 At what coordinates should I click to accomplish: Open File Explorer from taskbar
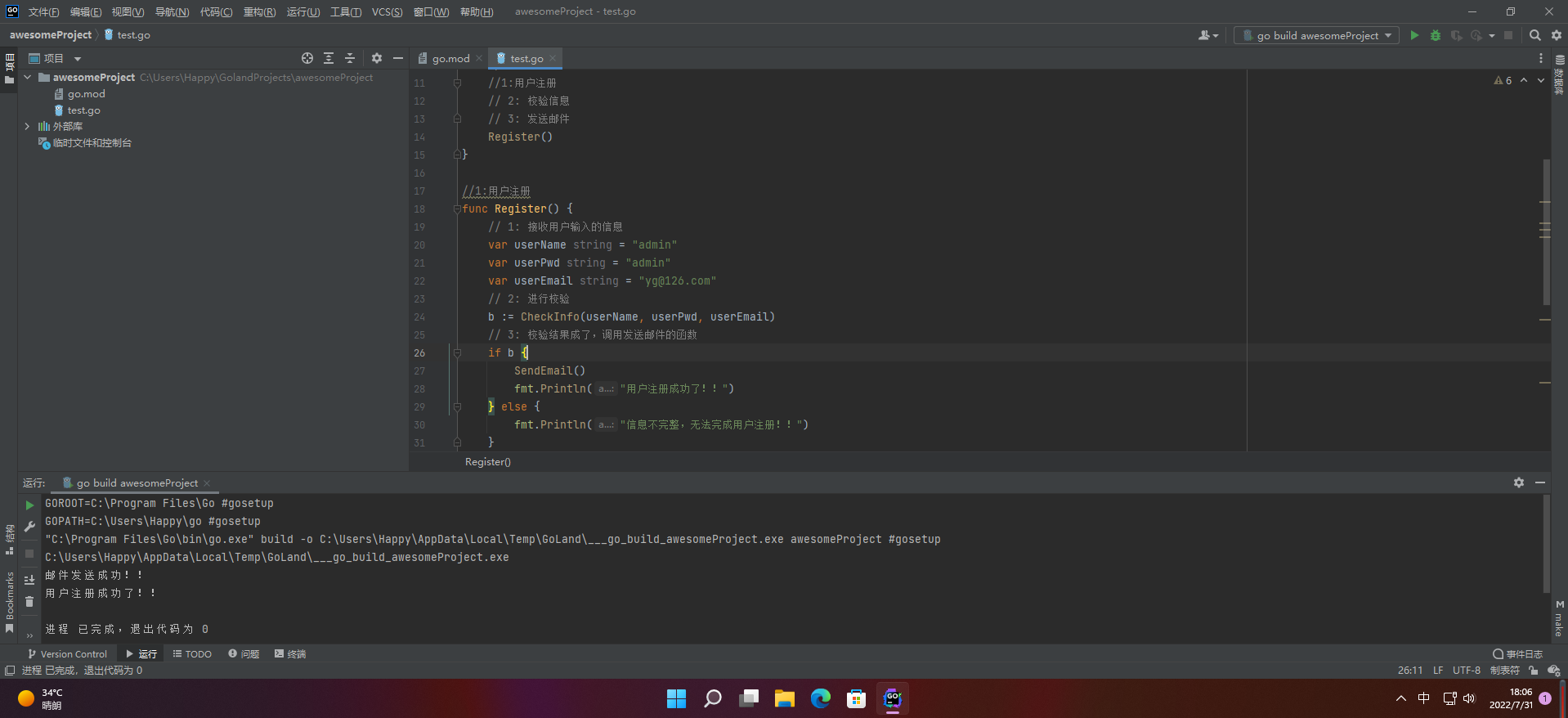[x=785, y=698]
